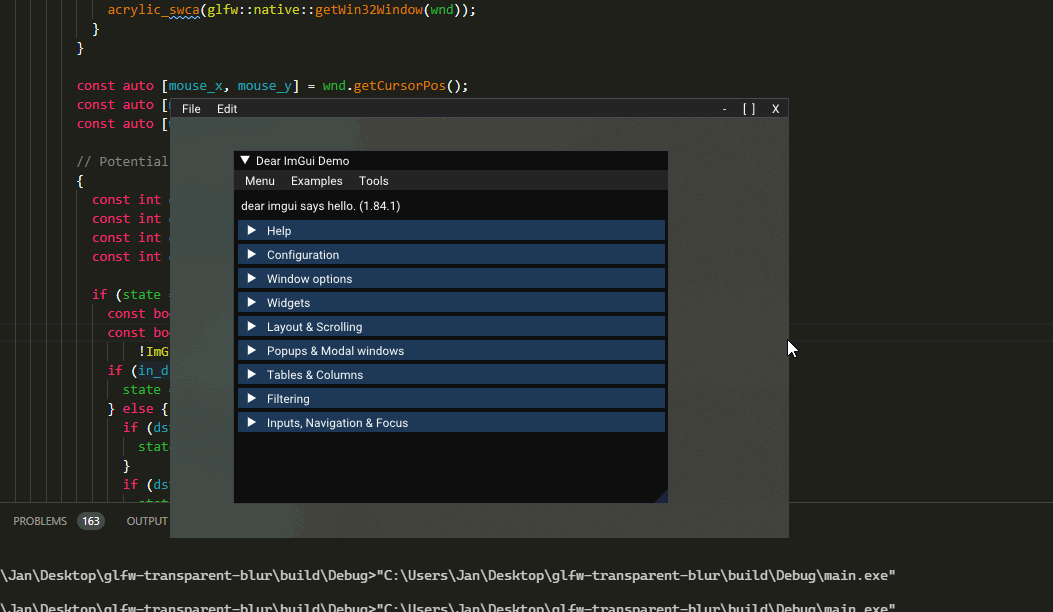Image resolution: width=1053 pixels, height=612 pixels.
Task: Switch to the PROBLEMS panel tab
Action: pos(40,521)
